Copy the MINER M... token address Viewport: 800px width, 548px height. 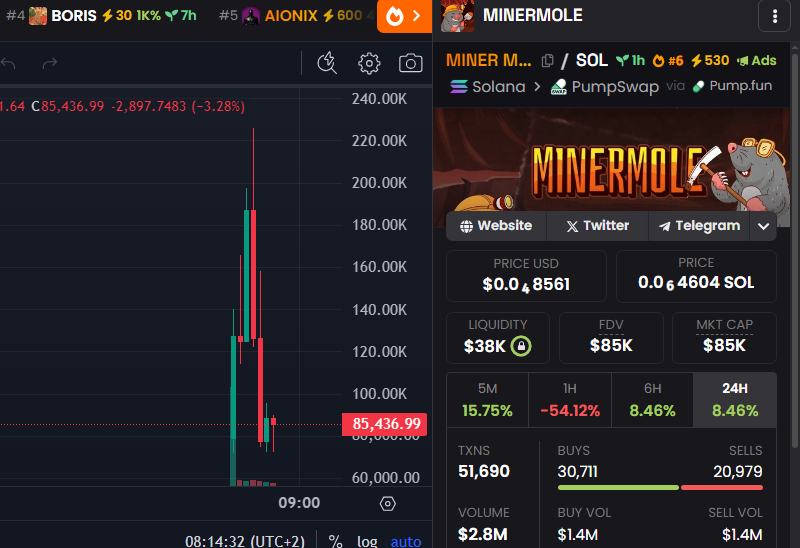point(547,61)
